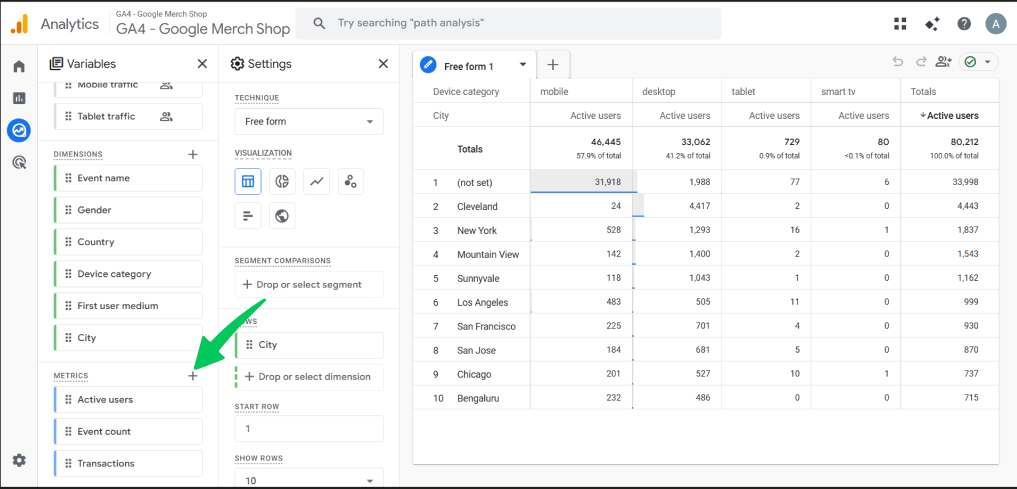Viewport: 1017px width, 489px height.
Task: Open the data quality checkmark dropdown
Action: tap(979, 62)
